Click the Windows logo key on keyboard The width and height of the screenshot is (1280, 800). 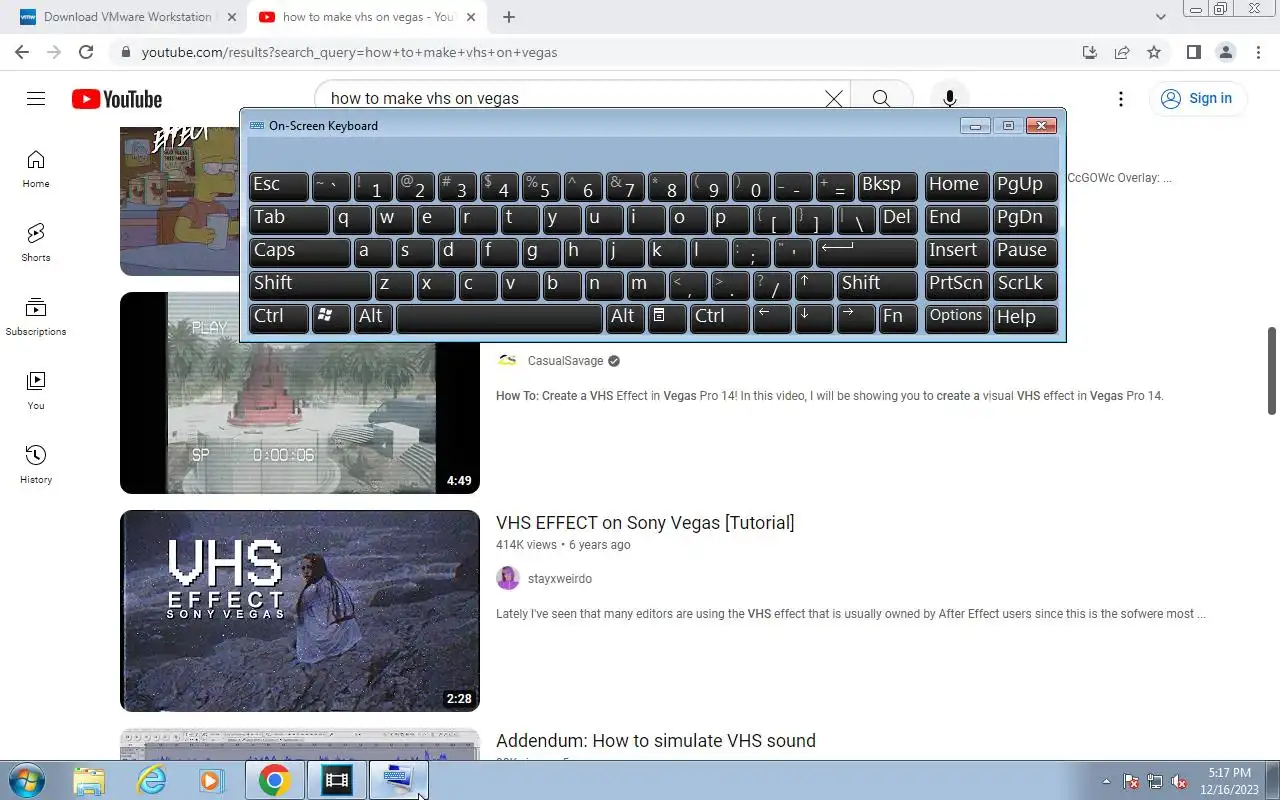click(331, 318)
